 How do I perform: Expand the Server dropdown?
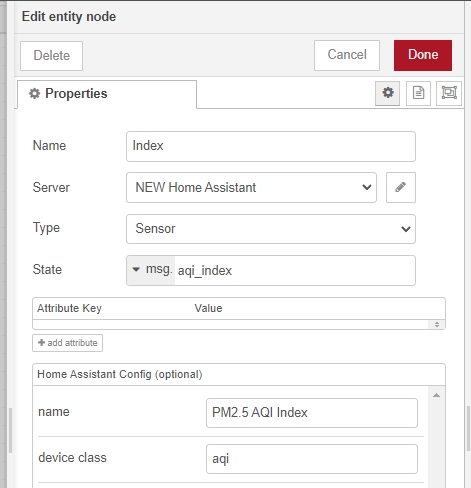tap(251, 187)
